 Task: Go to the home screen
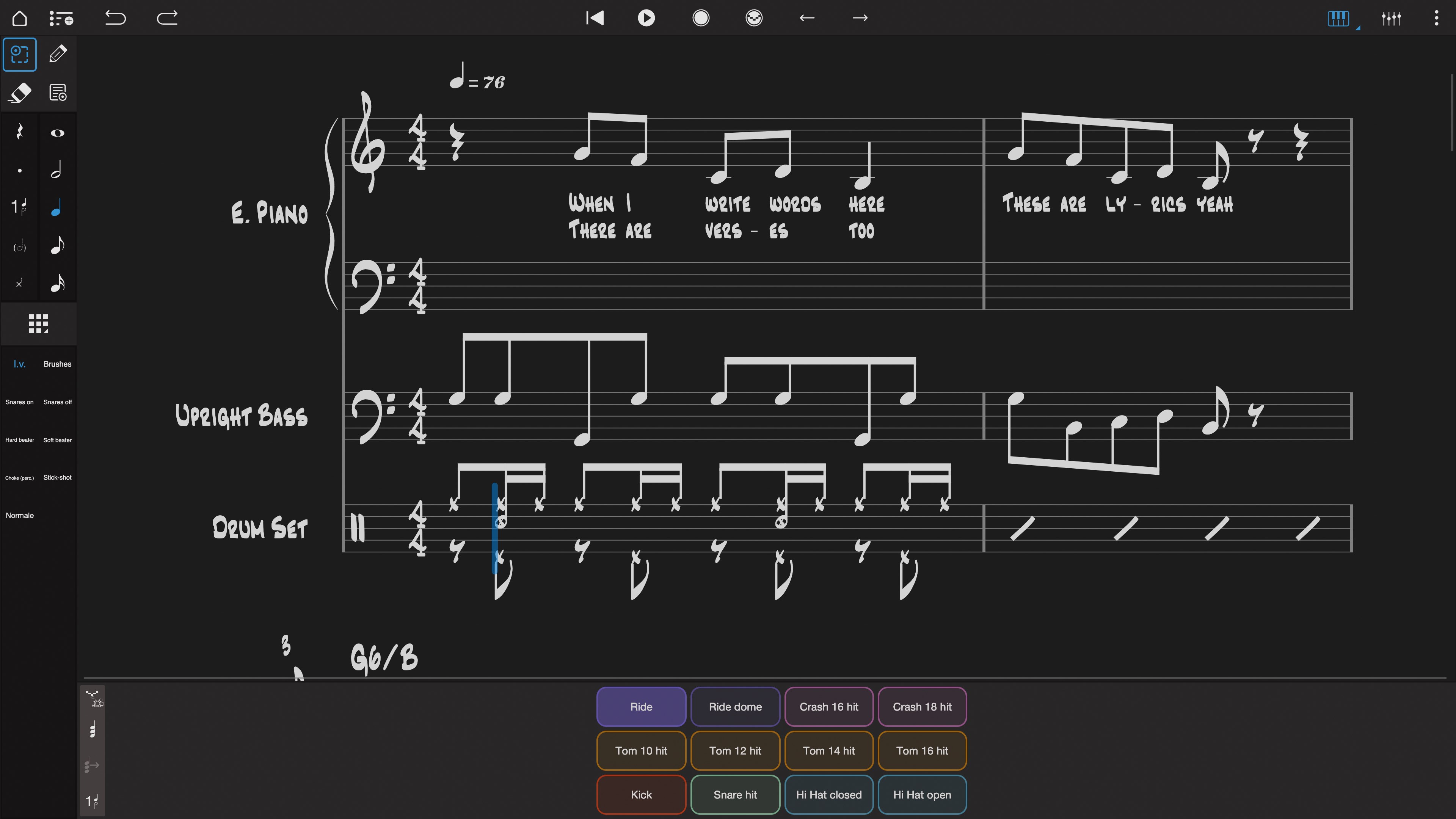point(20,18)
